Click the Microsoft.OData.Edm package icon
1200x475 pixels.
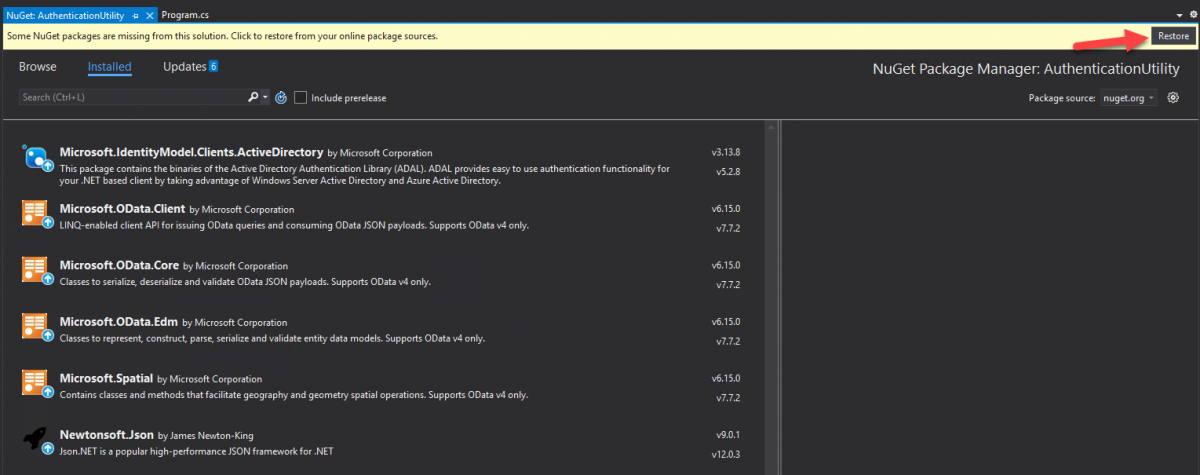(35, 329)
